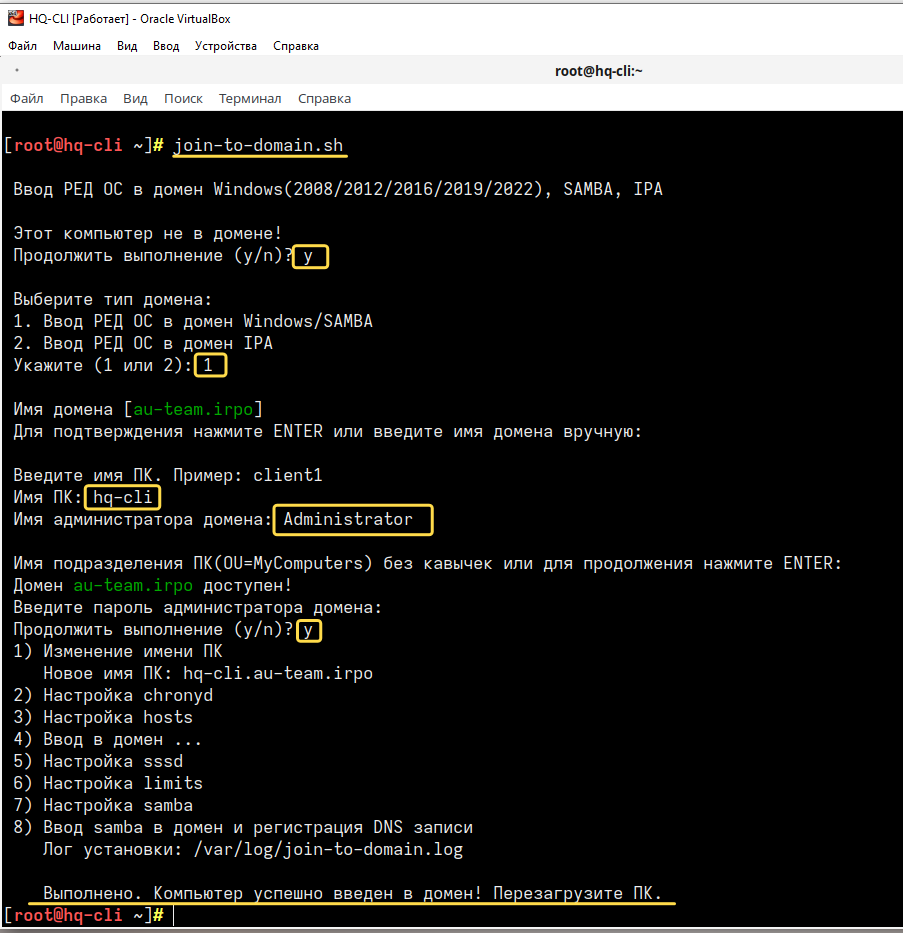Open the terminal Файл menu
This screenshot has width=903, height=933.
(27, 98)
